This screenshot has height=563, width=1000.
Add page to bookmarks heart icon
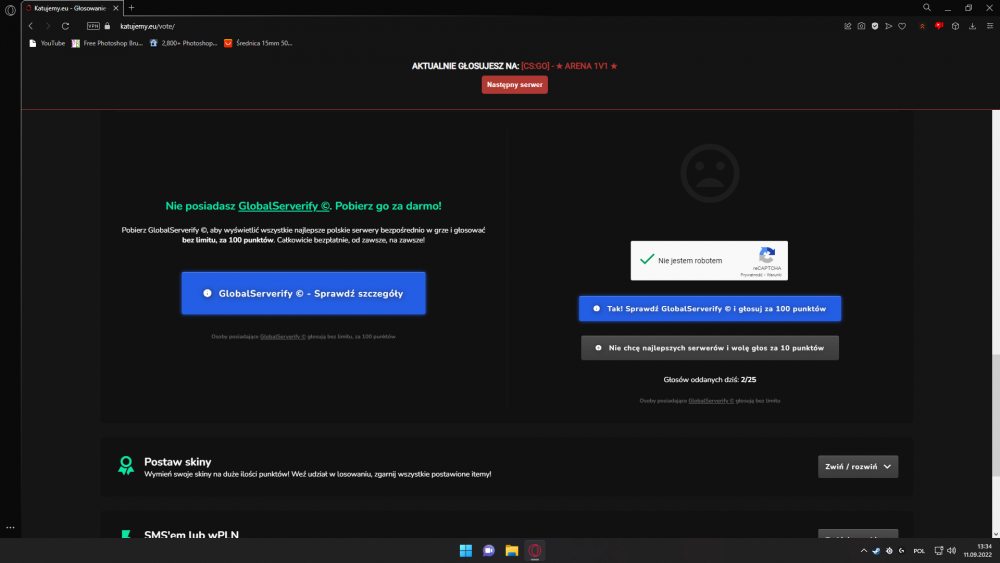902,26
